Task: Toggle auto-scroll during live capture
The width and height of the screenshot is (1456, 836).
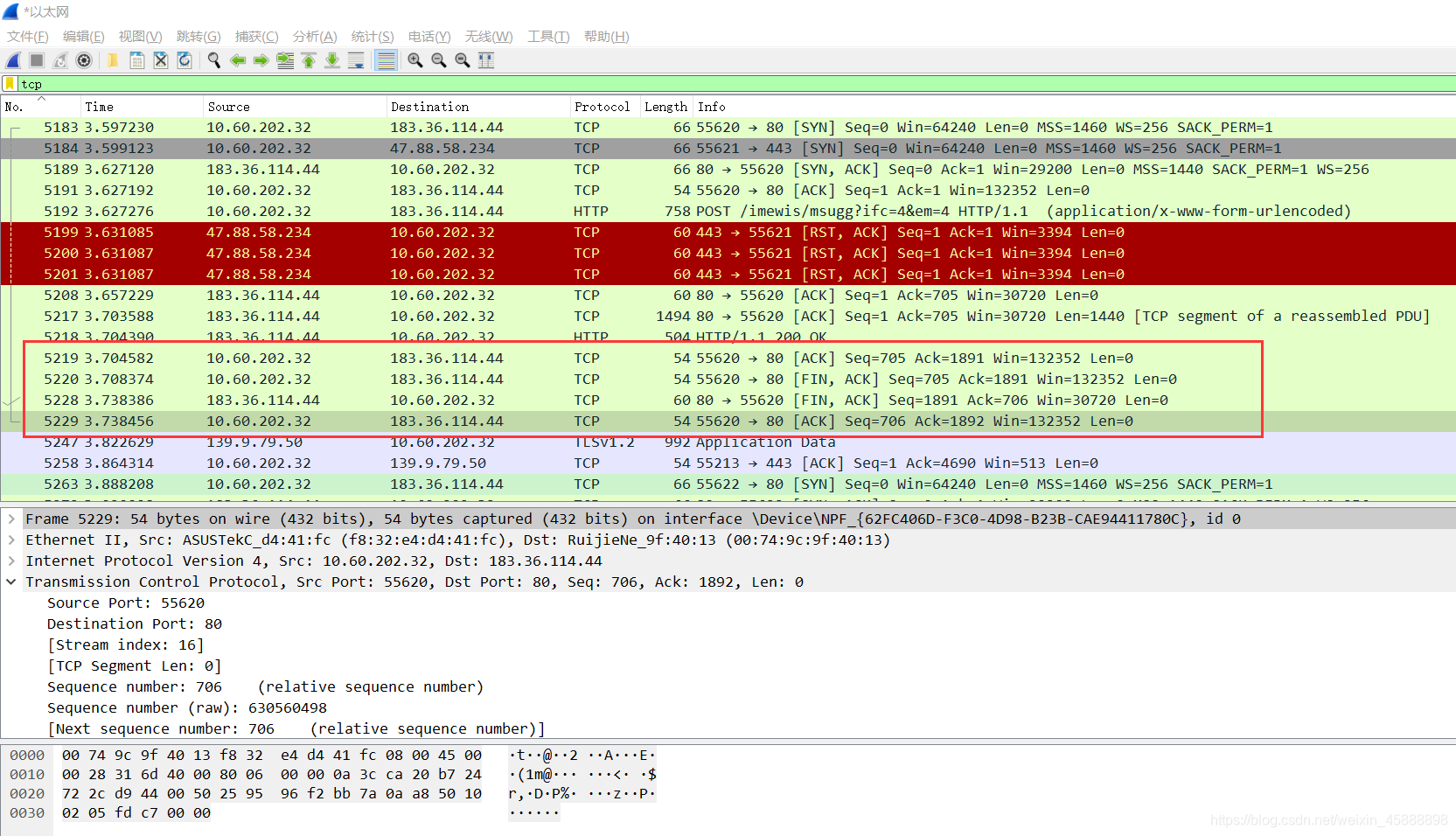Action: tap(356, 60)
